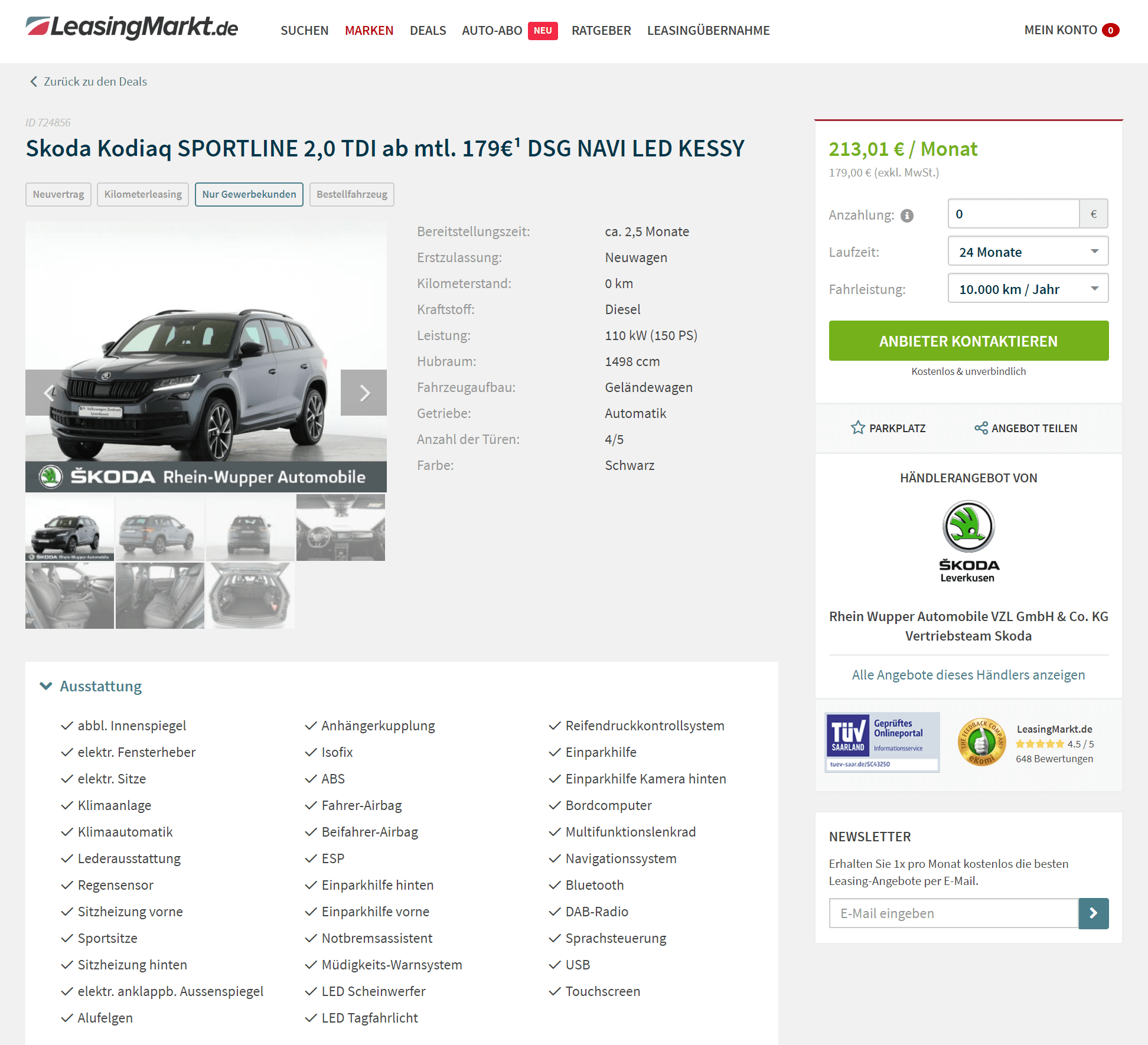Go back via Zurück zu den Deals
The image size is (1148, 1045).
pyautogui.click(x=95, y=81)
